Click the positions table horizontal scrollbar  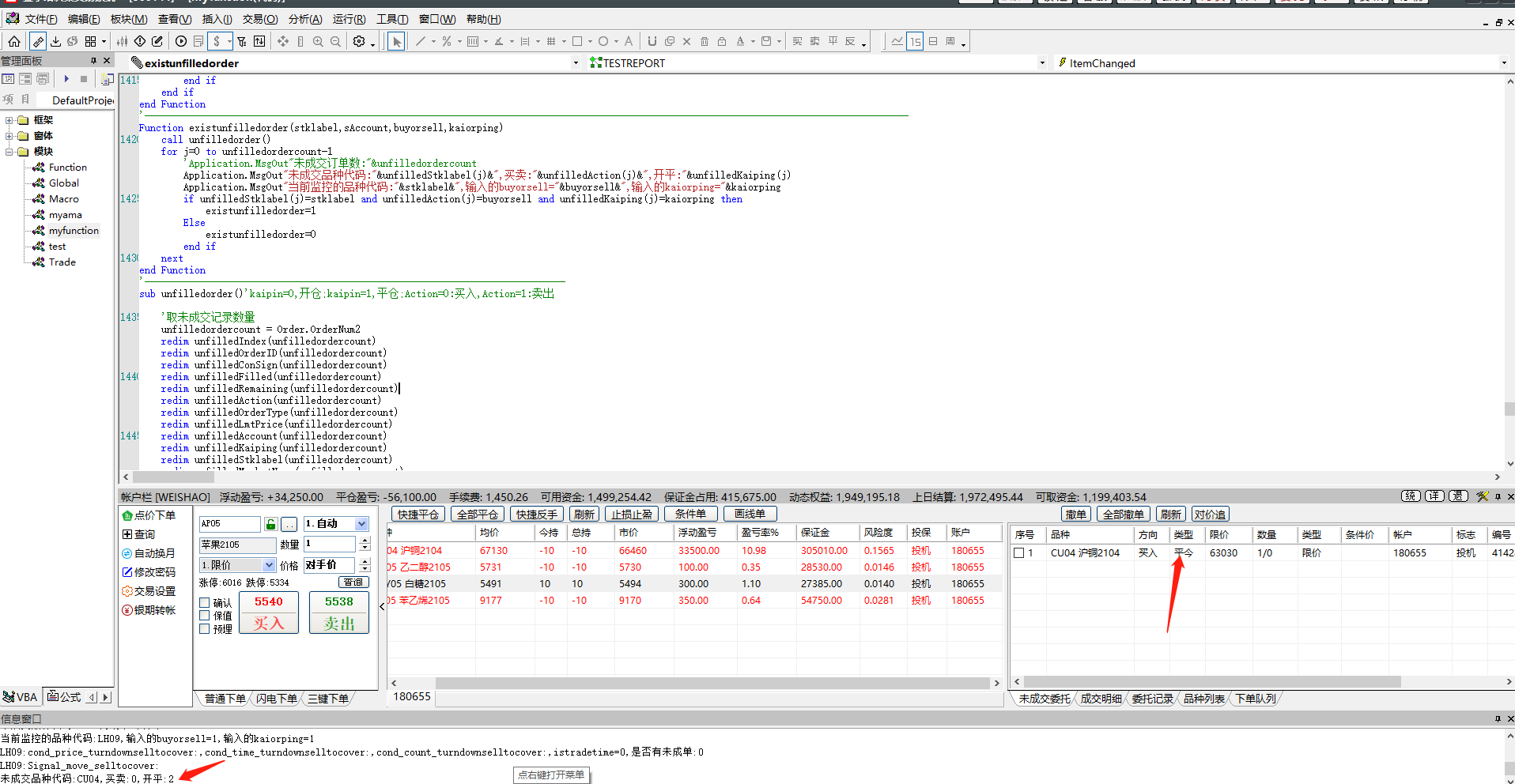click(x=712, y=683)
